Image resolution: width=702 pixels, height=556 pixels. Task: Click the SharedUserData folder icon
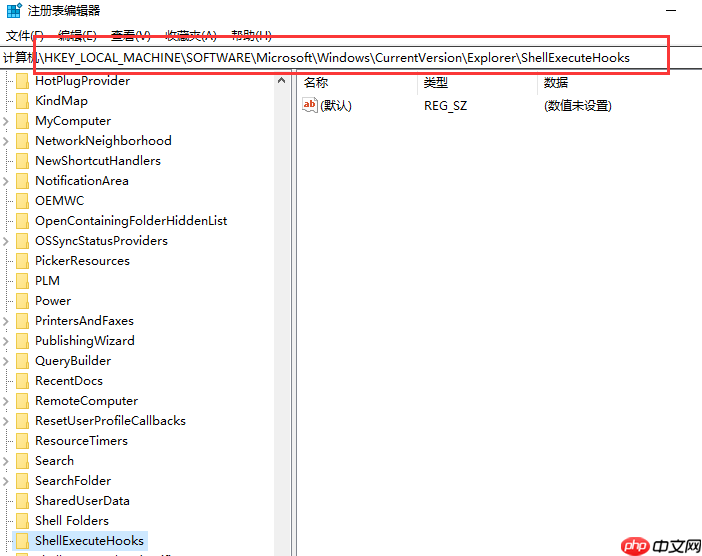(x=22, y=501)
